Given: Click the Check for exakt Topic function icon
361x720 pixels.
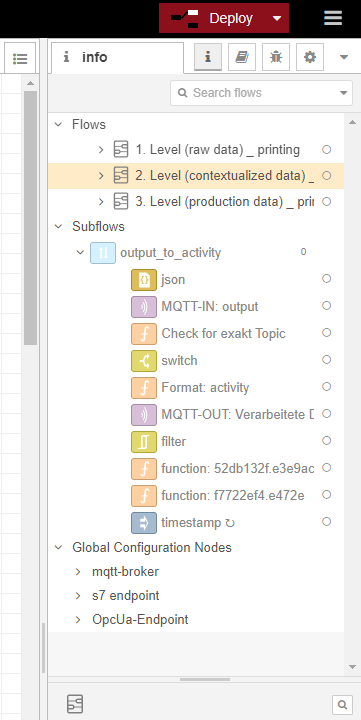Looking at the screenshot, I should [144, 334].
